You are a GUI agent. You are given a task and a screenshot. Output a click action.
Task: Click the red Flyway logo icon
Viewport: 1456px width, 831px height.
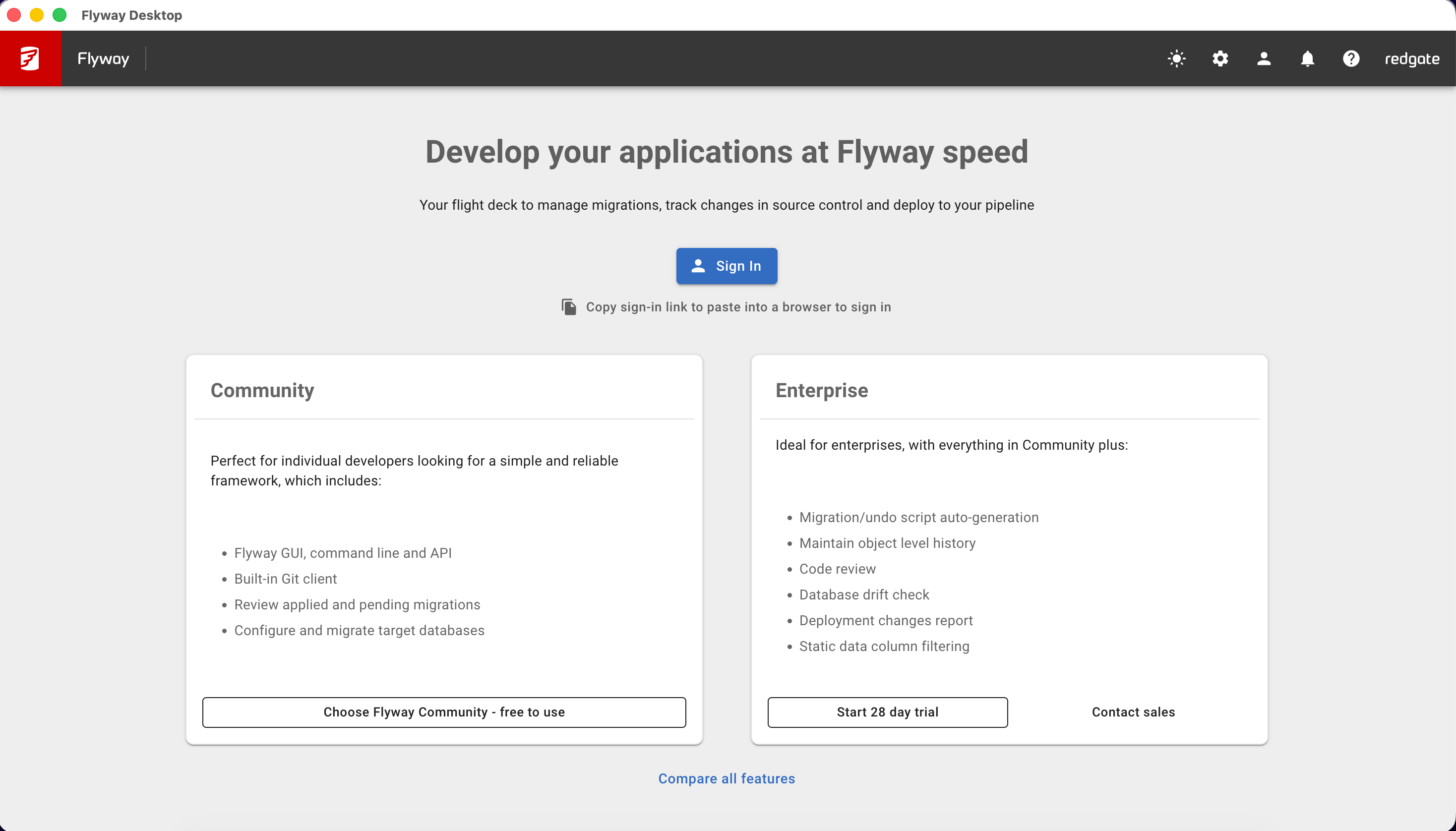(x=30, y=58)
